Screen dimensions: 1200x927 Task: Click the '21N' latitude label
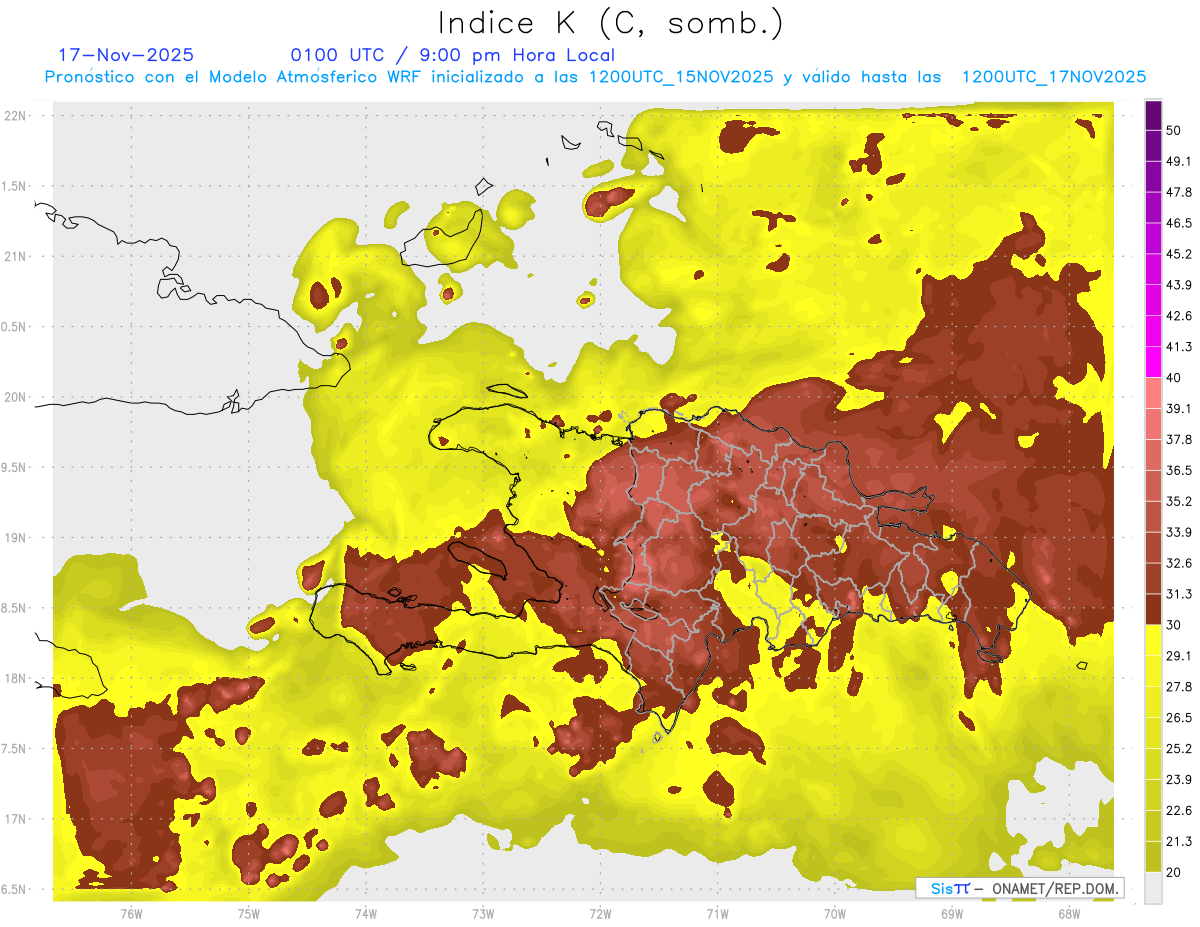pyautogui.click(x=15, y=256)
